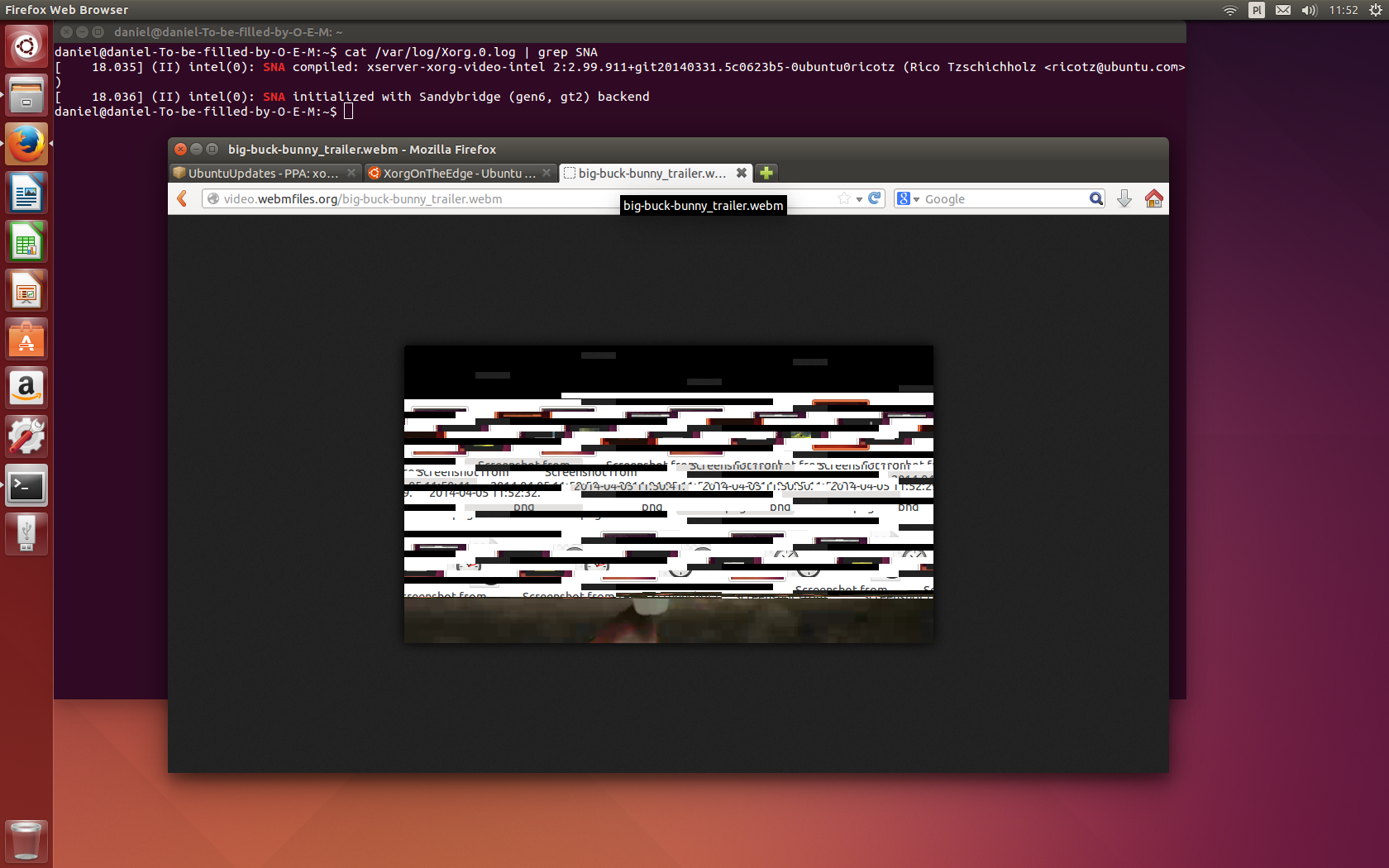Expand the bookmarks dropdown arrow beside star
1389x868 pixels.
point(859,199)
